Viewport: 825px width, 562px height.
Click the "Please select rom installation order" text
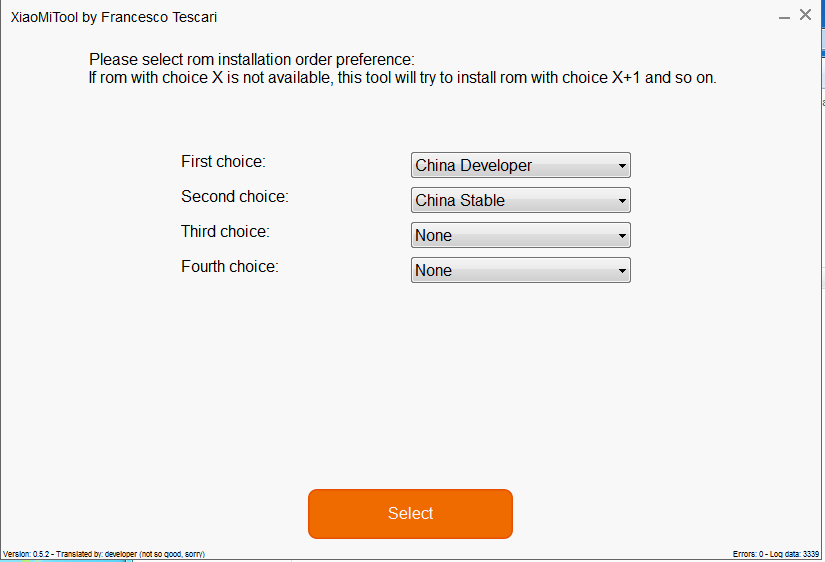coord(251,60)
